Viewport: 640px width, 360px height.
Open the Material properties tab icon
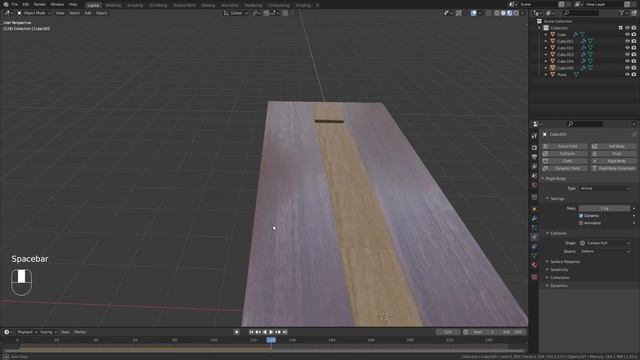(534, 265)
